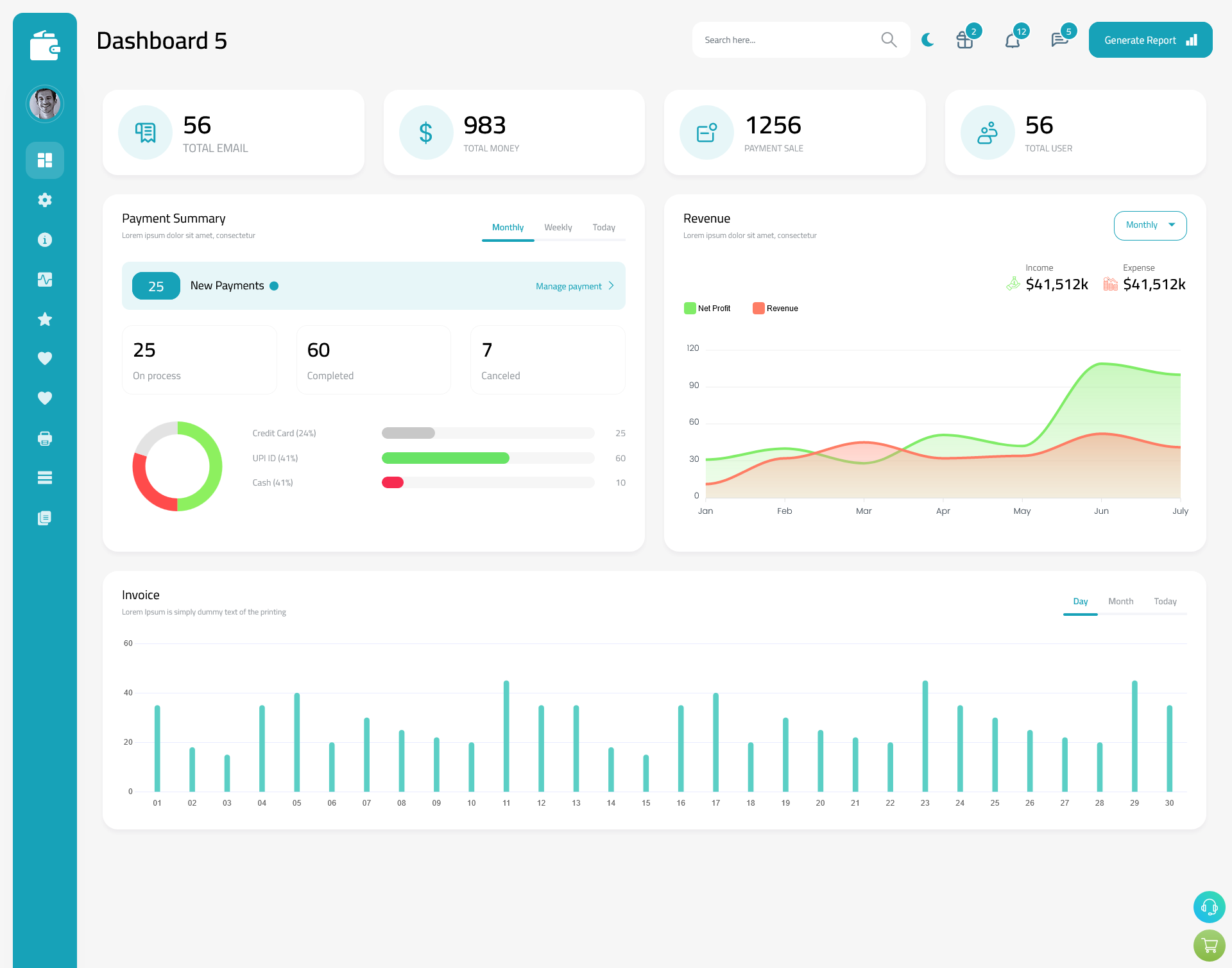1232x968 pixels.
Task: Select Monthly dropdown in Revenue panel
Action: coord(1149,224)
